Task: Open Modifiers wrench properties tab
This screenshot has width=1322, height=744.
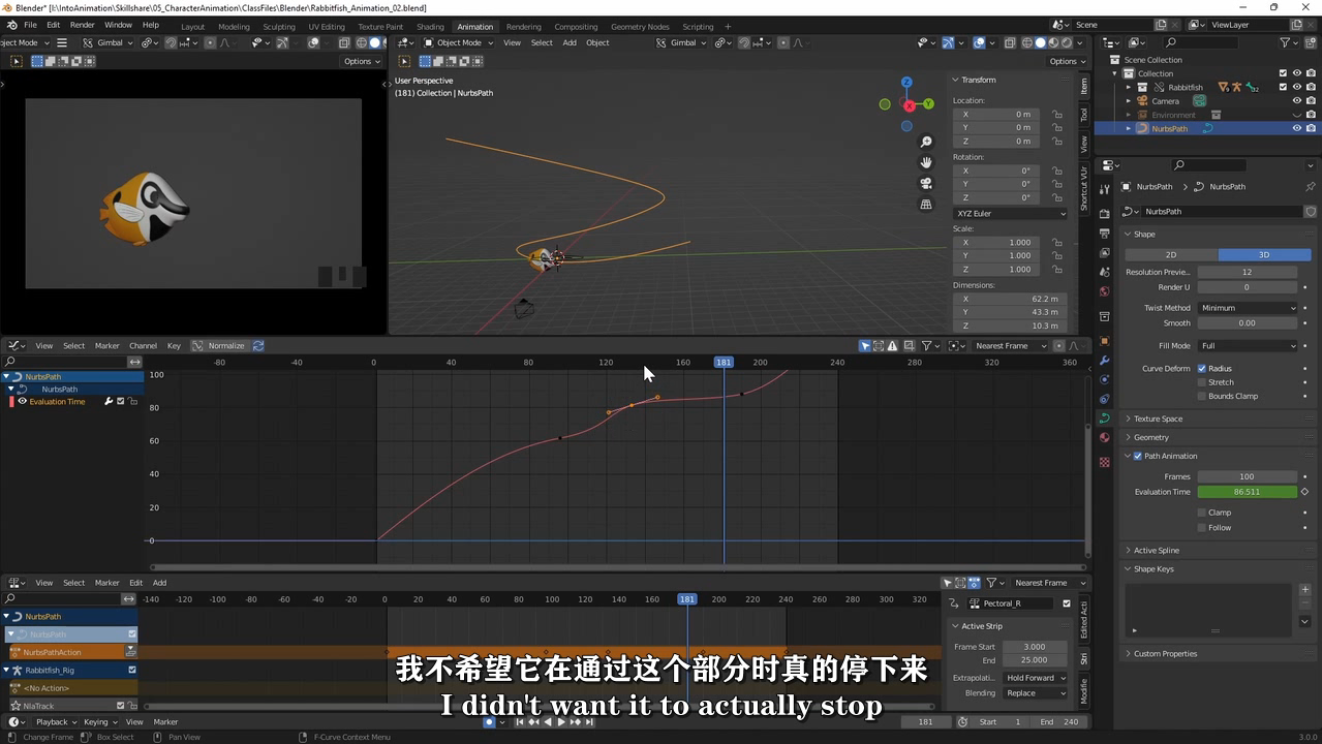Action: (1104, 360)
